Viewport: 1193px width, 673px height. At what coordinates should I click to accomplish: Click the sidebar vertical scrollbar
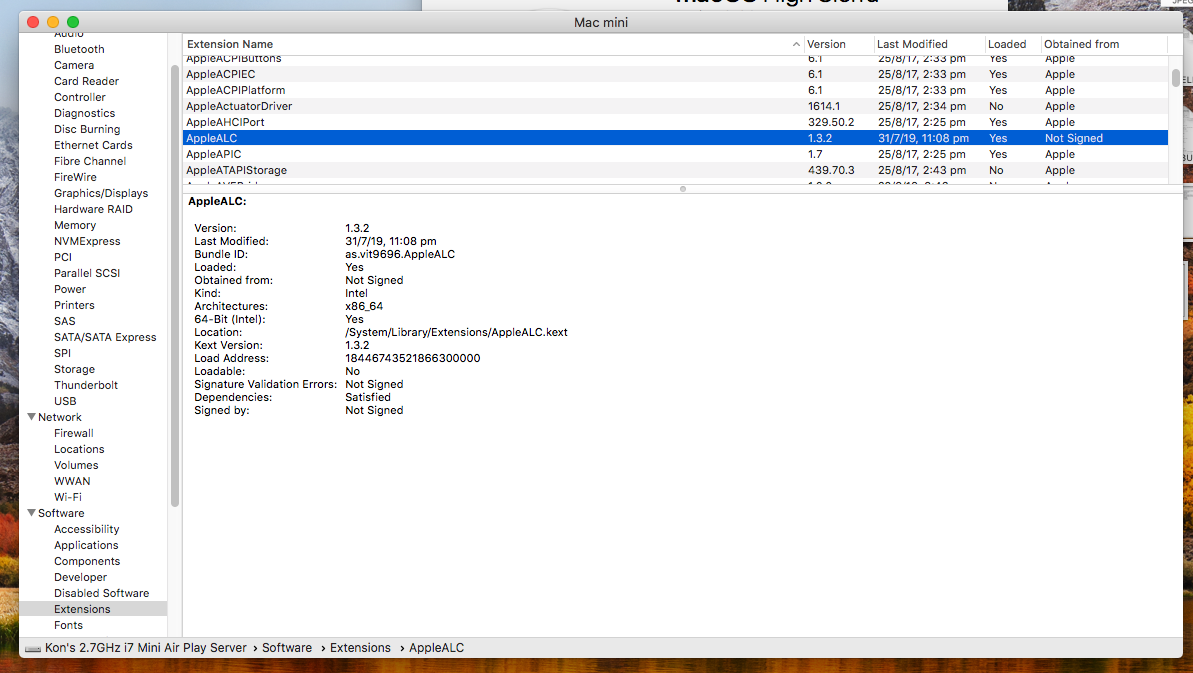(175, 286)
